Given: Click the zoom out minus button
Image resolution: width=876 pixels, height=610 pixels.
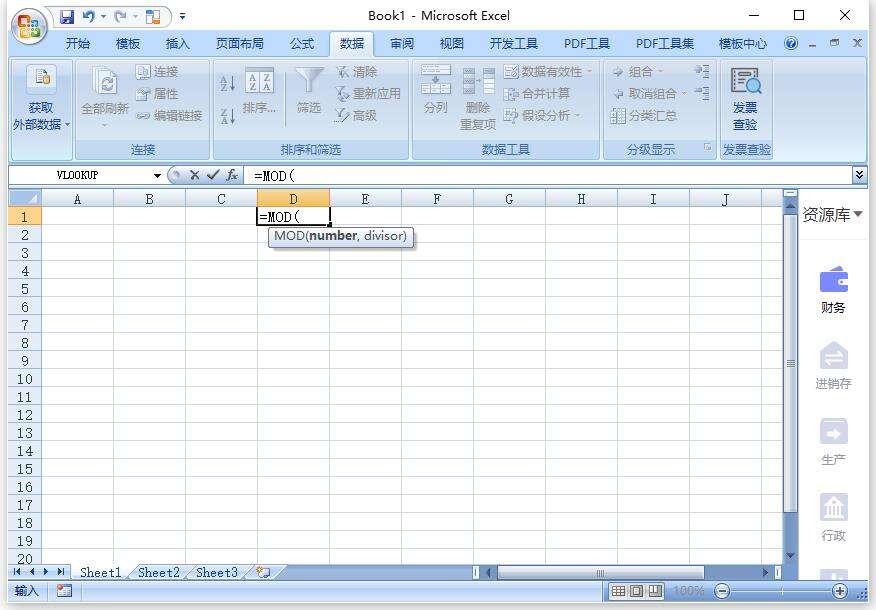Looking at the screenshot, I should coord(722,590).
